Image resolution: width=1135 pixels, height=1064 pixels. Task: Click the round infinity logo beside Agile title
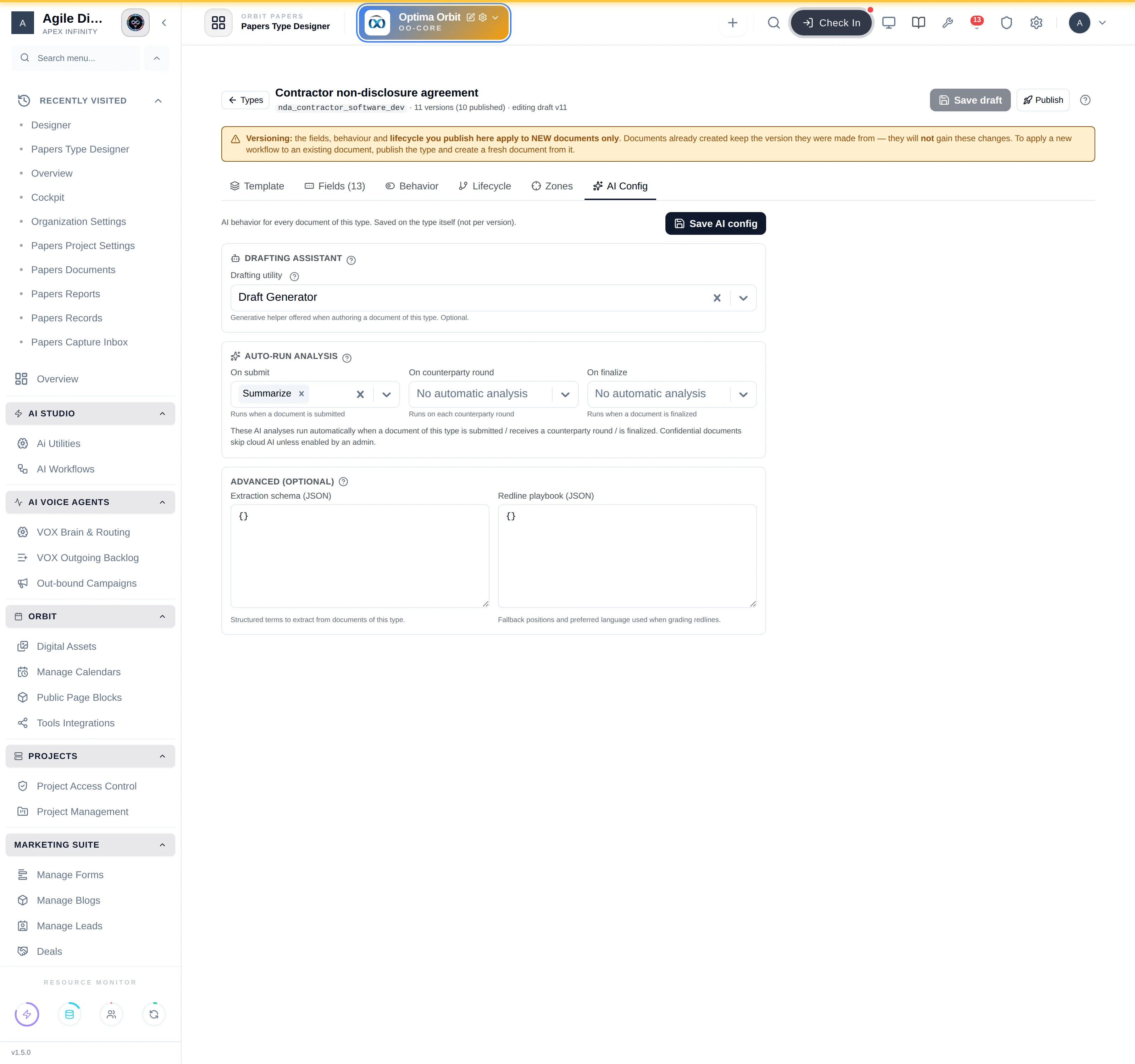[135, 23]
